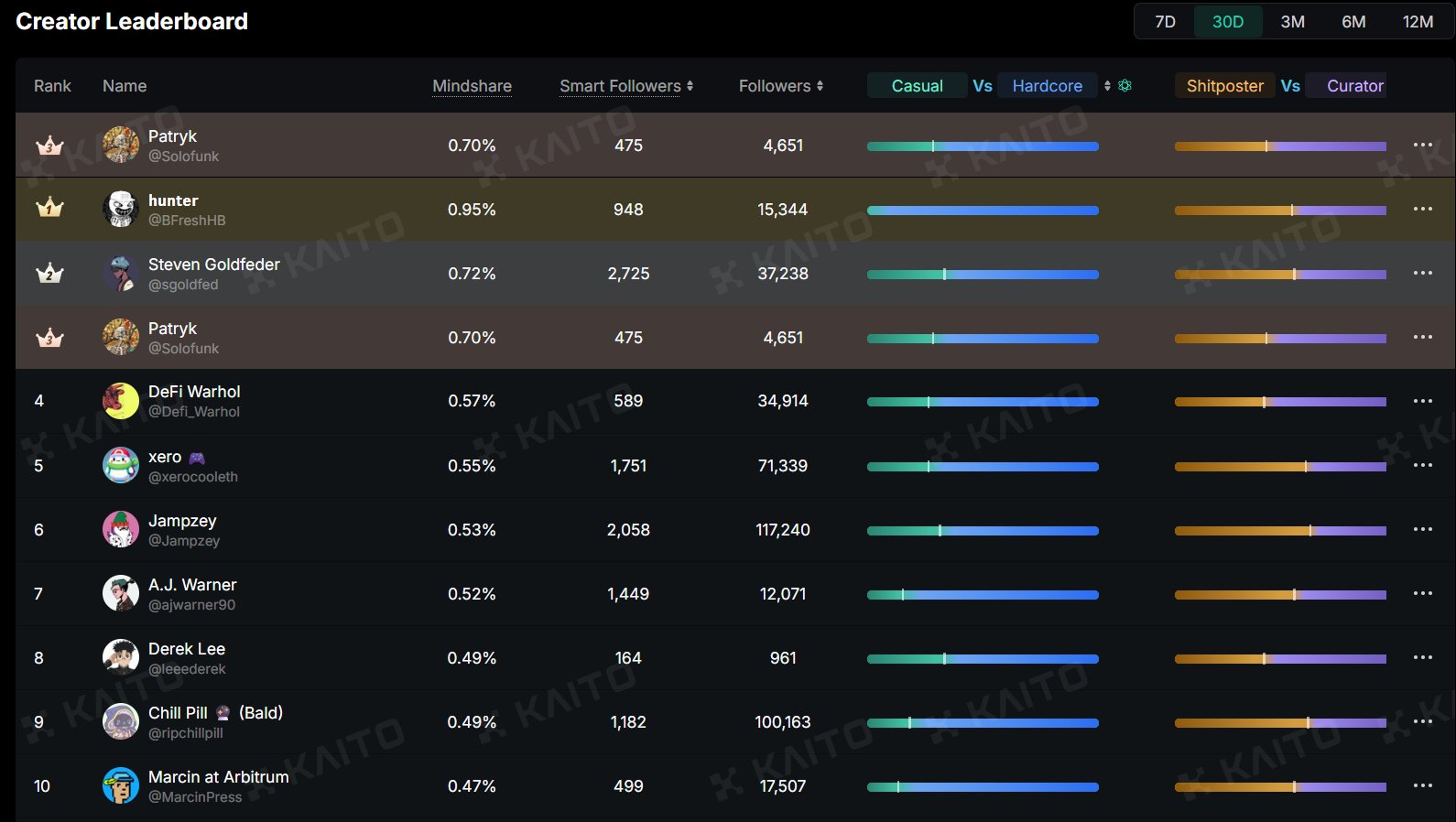Click the ellipsis on Chill Pill's row
1456x822 pixels.
pyautogui.click(x=1422, y=721)
